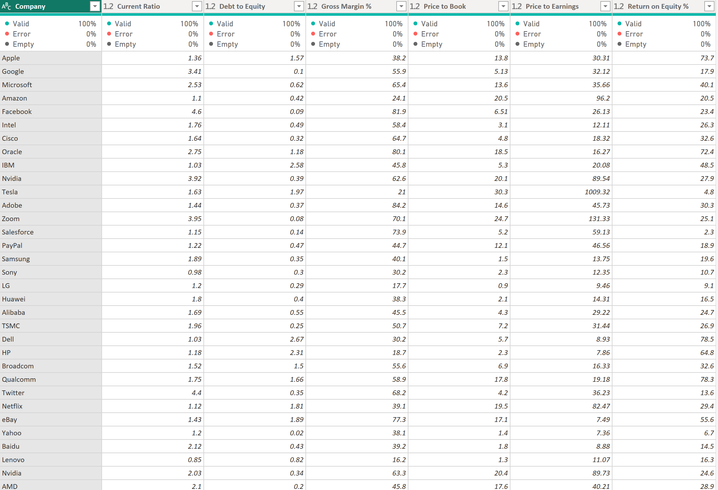Click the Netflix company cell
The width and height of the screenshot is (718, 490).
point(50,406)
